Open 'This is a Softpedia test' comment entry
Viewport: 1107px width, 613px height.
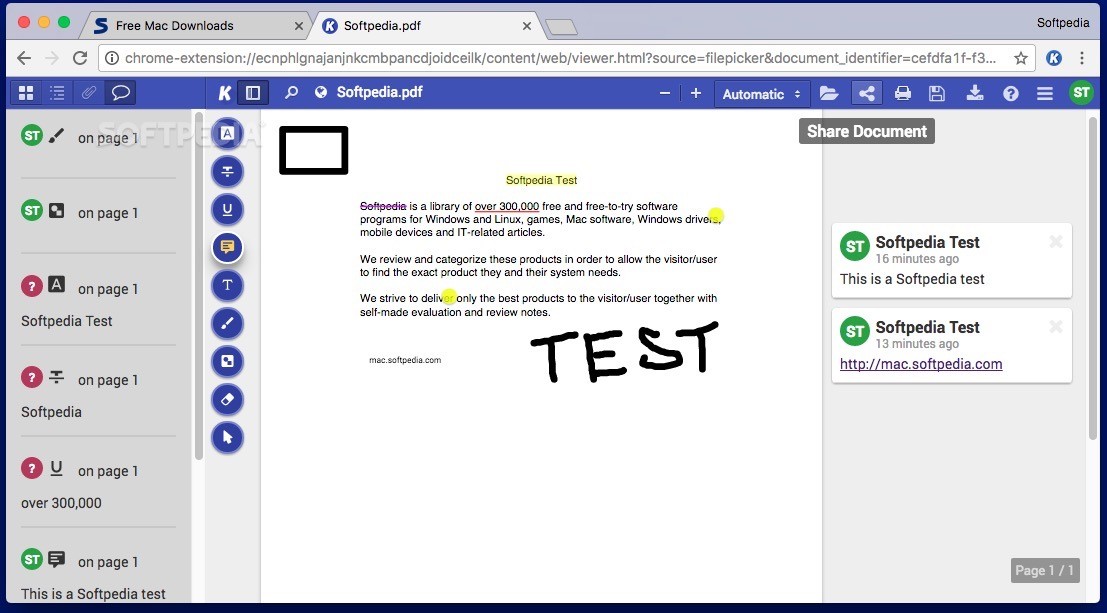[x=98, y=576]
